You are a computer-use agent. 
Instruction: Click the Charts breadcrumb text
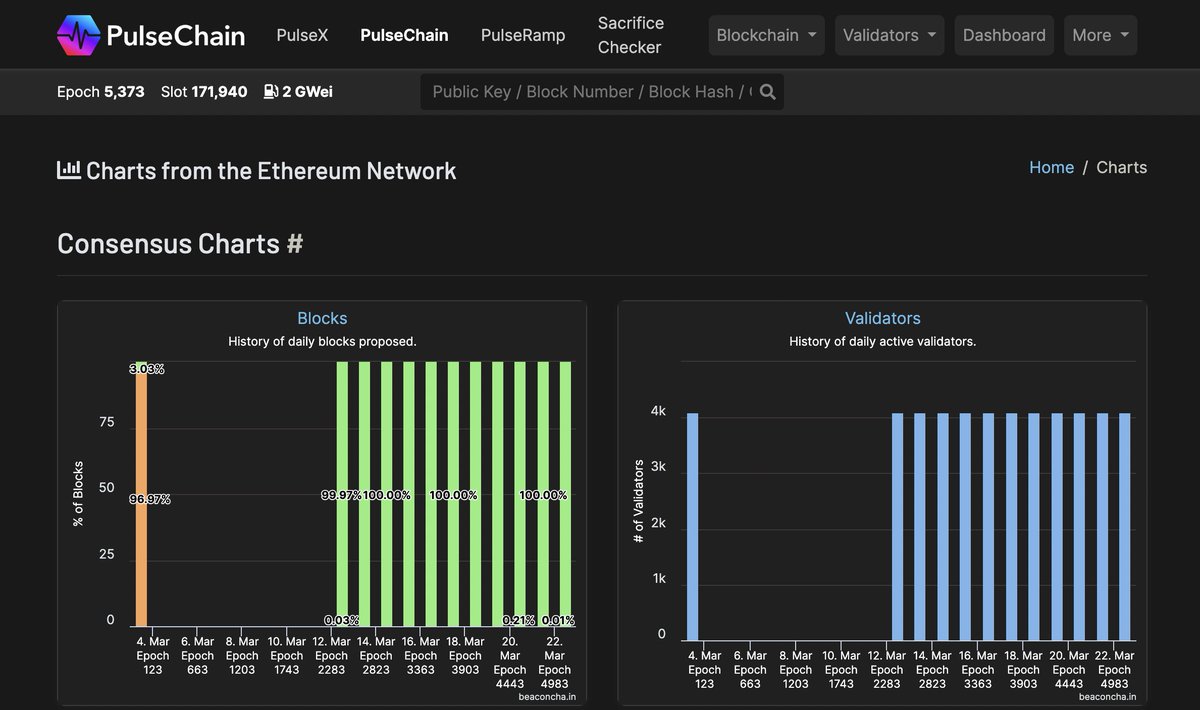coord(1122,168)
